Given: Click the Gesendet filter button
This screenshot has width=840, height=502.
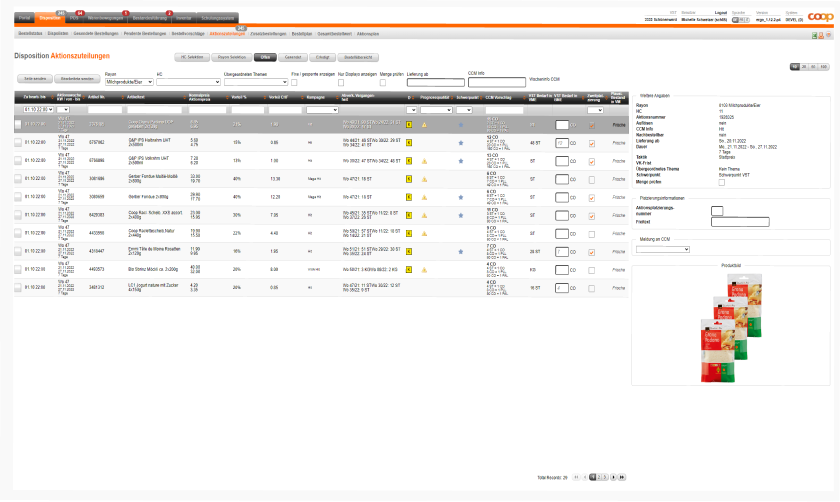Looking at the screenshot, I should [x=293, y=57].
